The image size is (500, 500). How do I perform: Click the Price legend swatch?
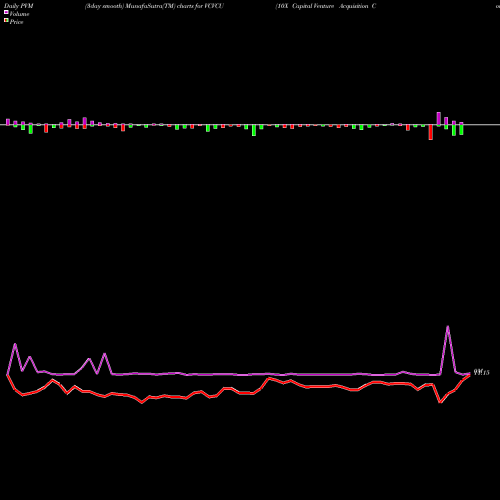click(6, 21)
